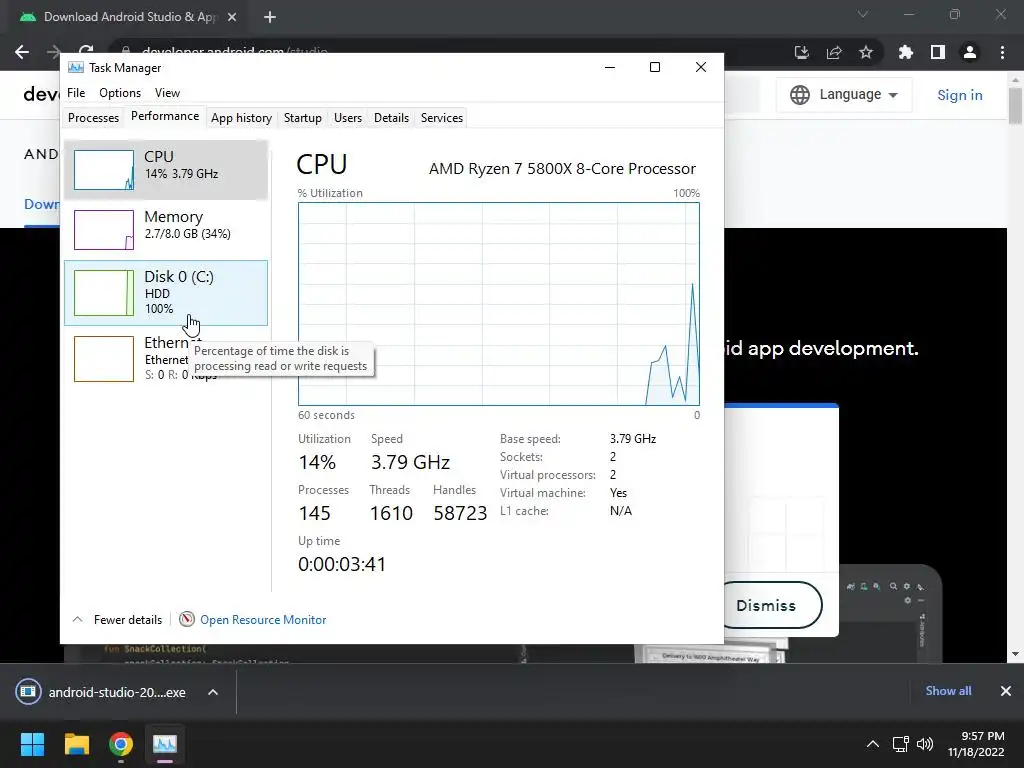Click the Sign in link
The width and height of the screenshot is (1024, 768).
(959, 95)
